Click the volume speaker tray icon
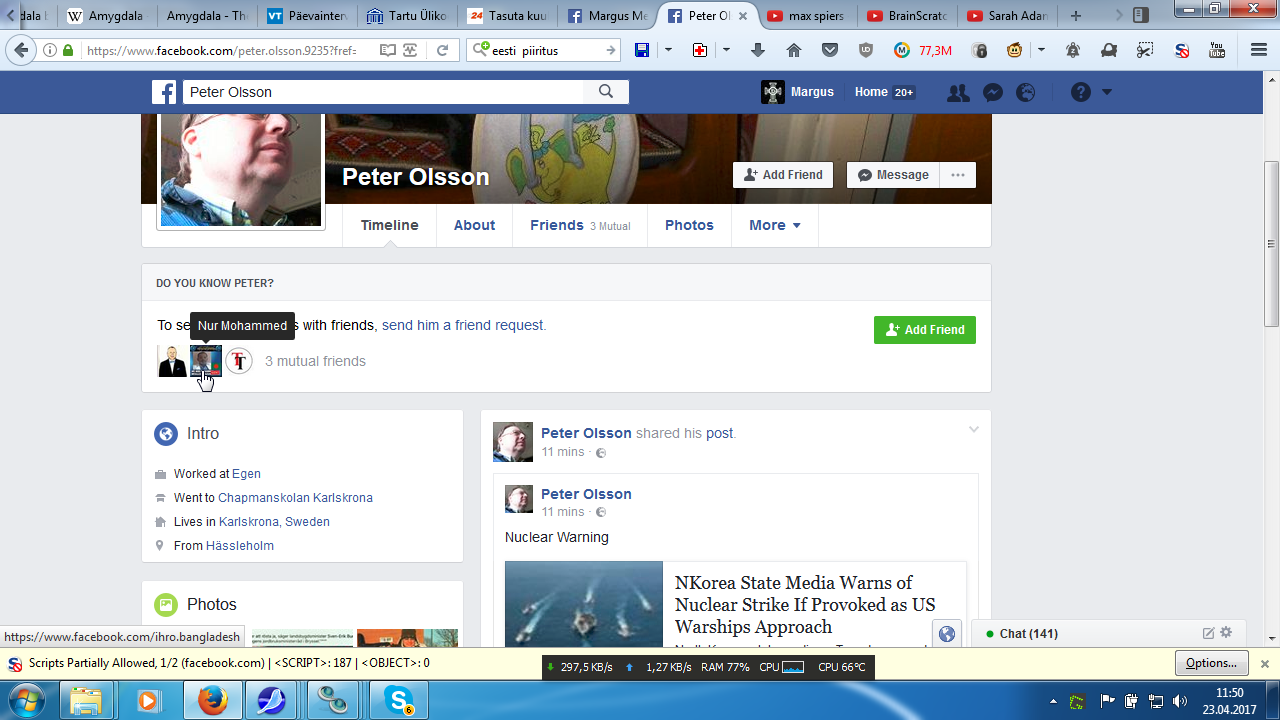1280x720 pixels. (1180, 701)
